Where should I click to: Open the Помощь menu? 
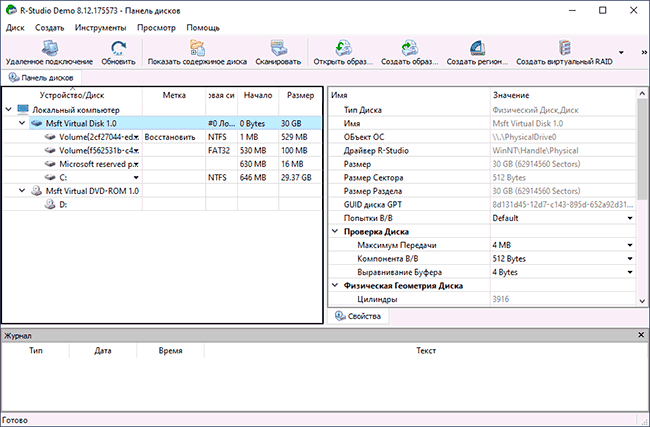click(203, 28)
